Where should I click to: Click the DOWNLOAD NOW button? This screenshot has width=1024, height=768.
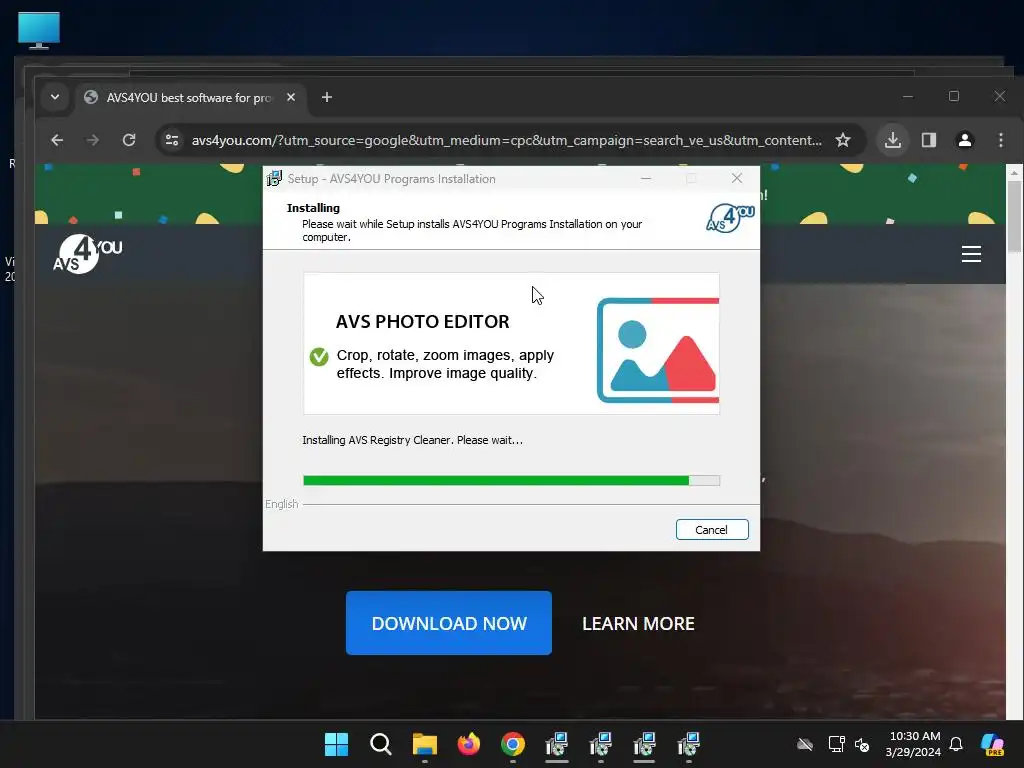(449, 623)
